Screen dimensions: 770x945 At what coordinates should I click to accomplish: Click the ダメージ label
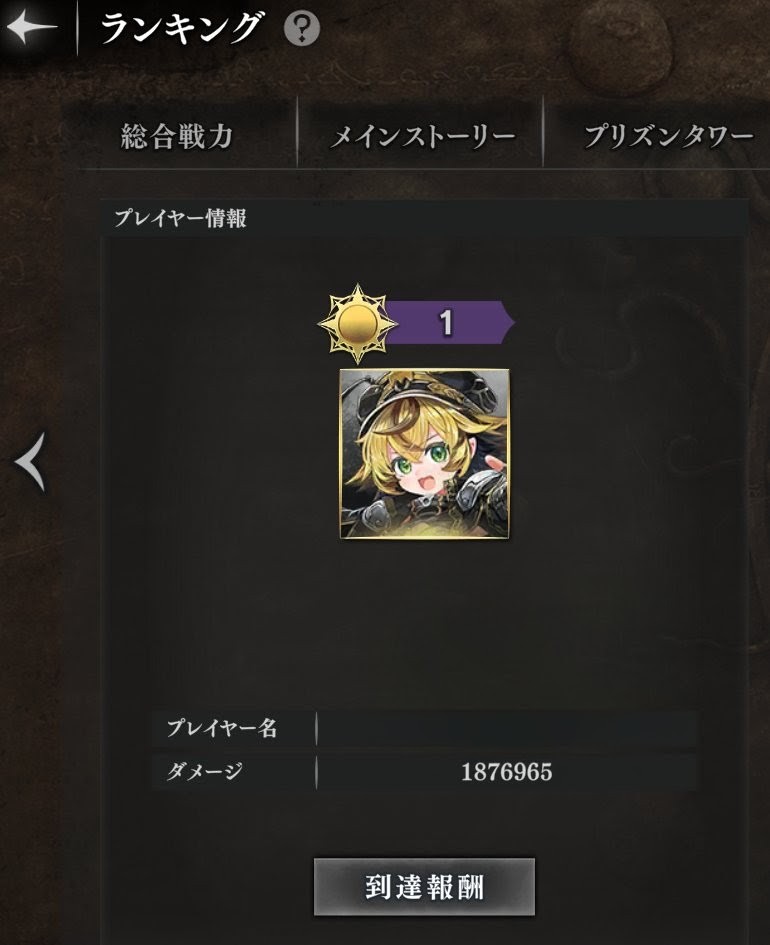(204, 771)
